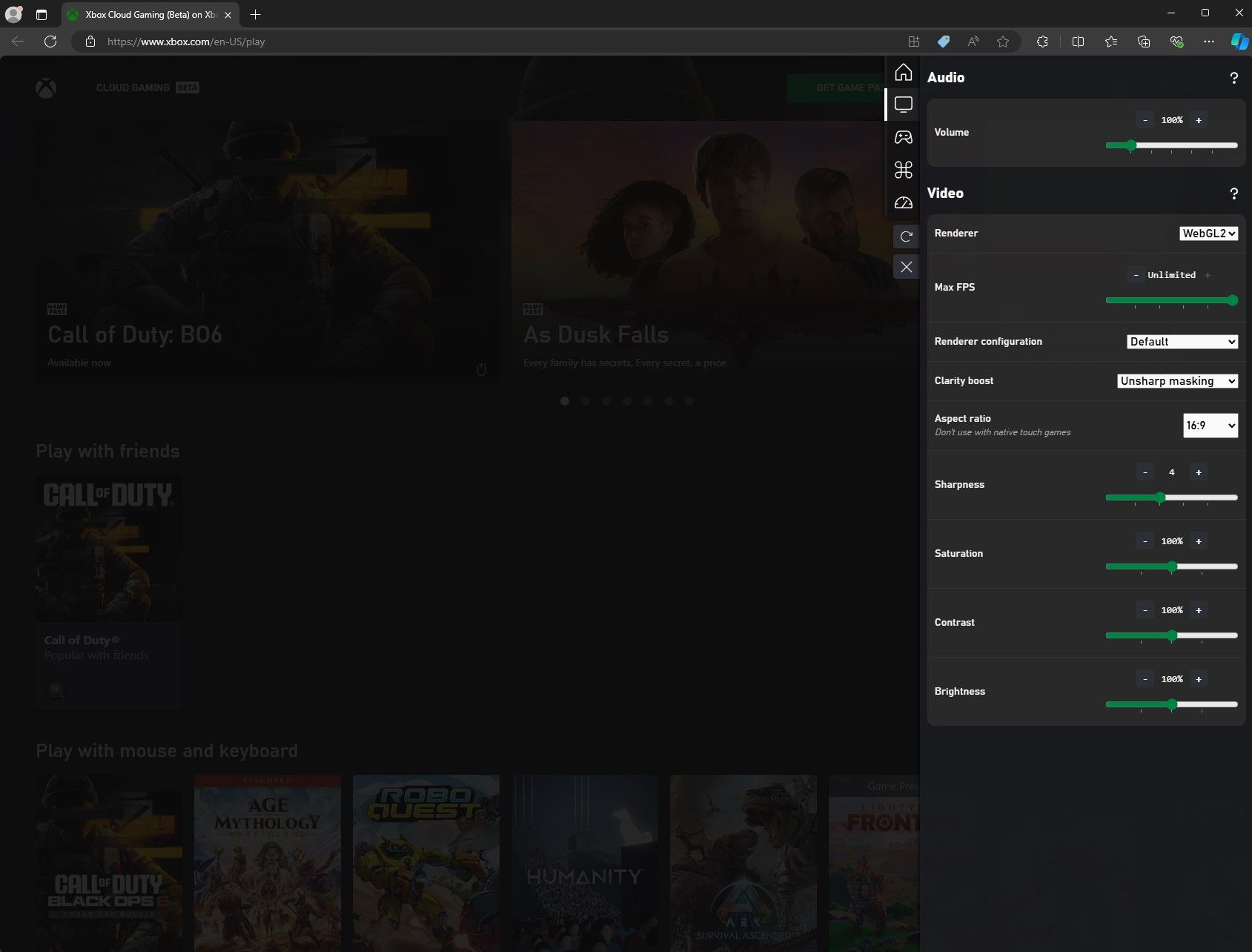Open the keyboard shortcuts command icon
1252x952 pixels.
click(903, 170)
